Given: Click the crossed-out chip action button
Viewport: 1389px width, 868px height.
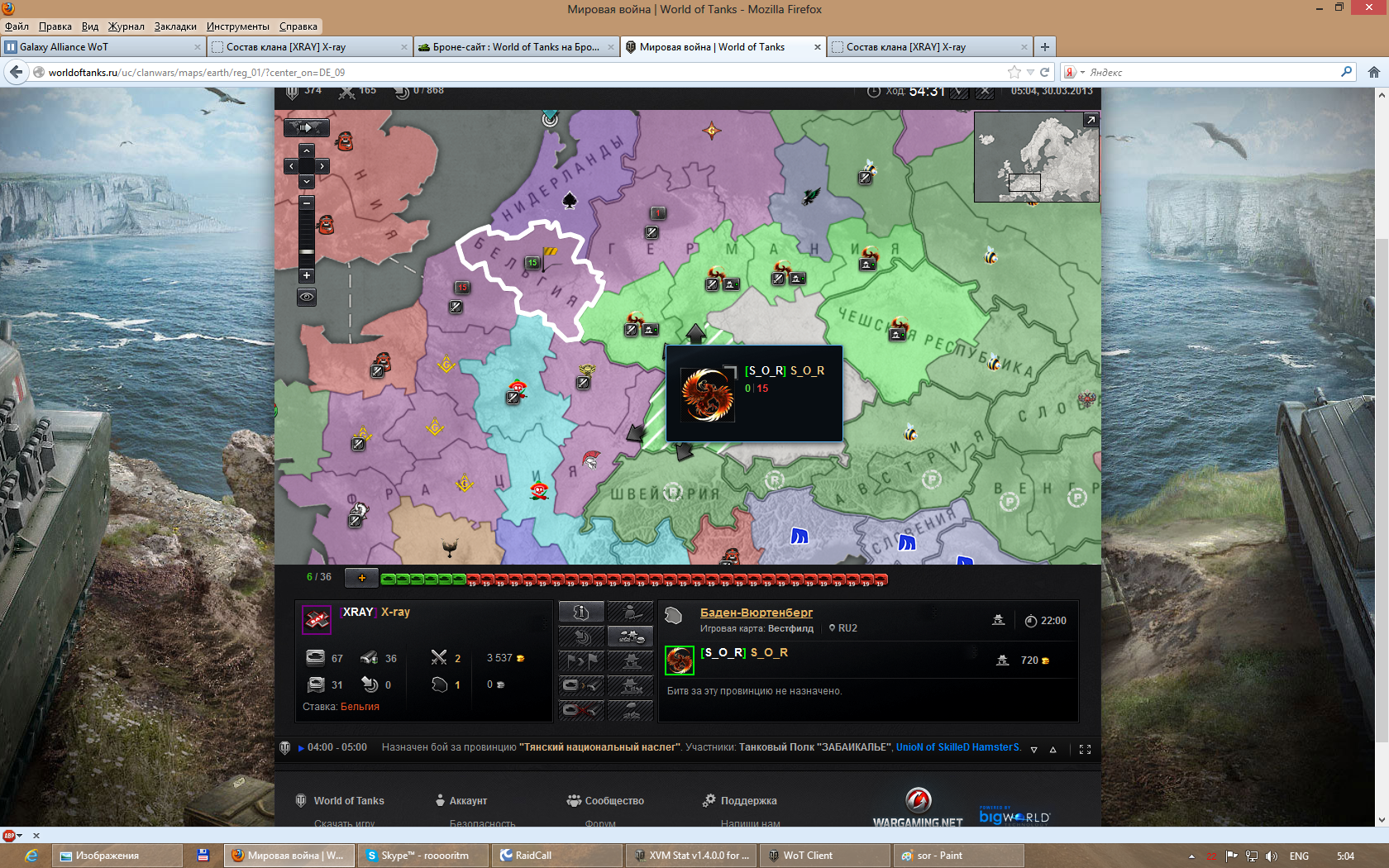Looking at the screenshot, I should coord(581,709).
